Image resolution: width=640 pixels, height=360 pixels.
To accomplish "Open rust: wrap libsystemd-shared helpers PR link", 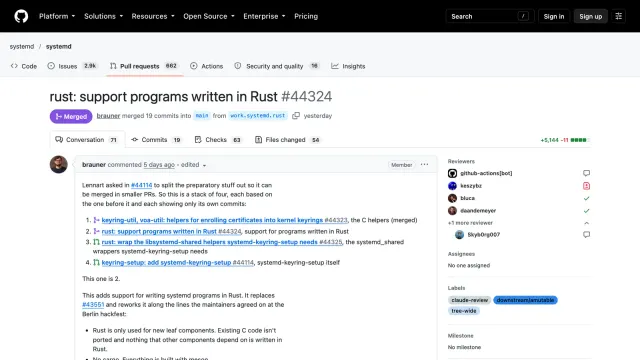I will point(222,242).
